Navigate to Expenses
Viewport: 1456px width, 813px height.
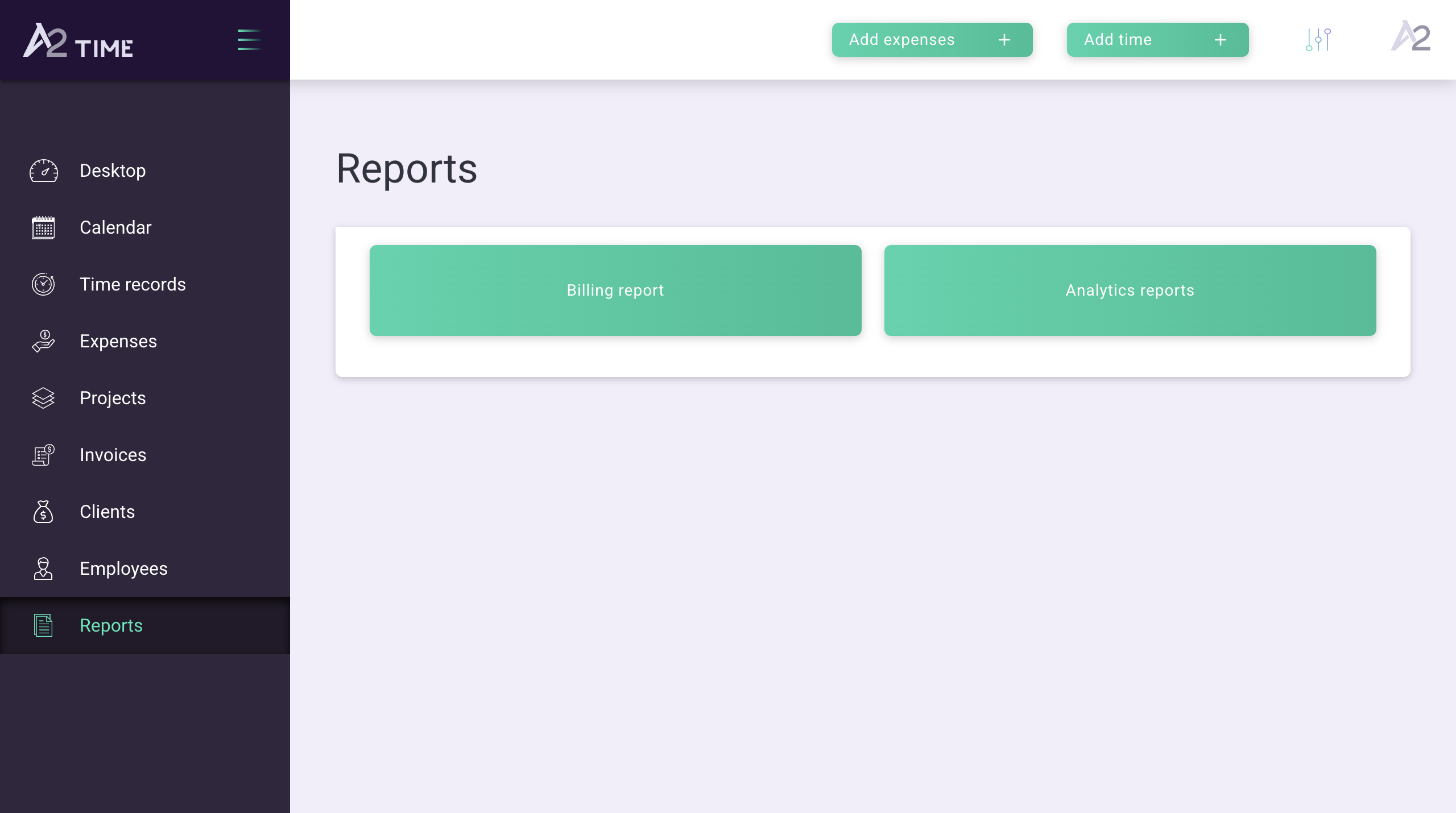click(x=145, y=341)
